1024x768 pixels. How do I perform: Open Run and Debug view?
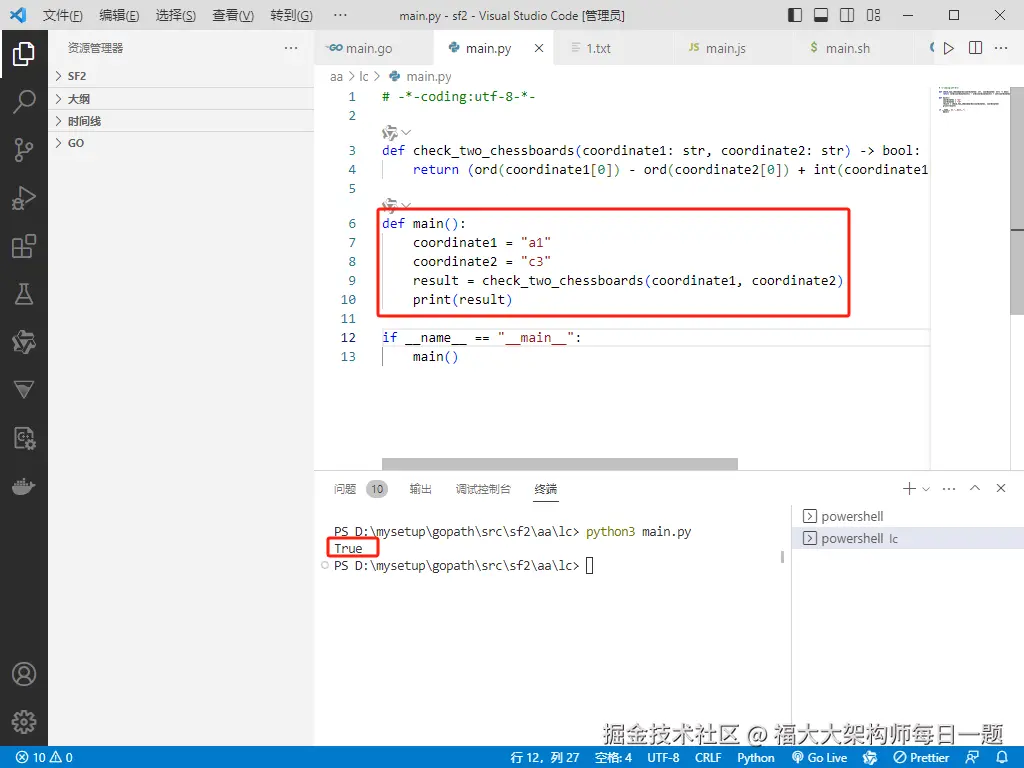click(x=24, y=198)
